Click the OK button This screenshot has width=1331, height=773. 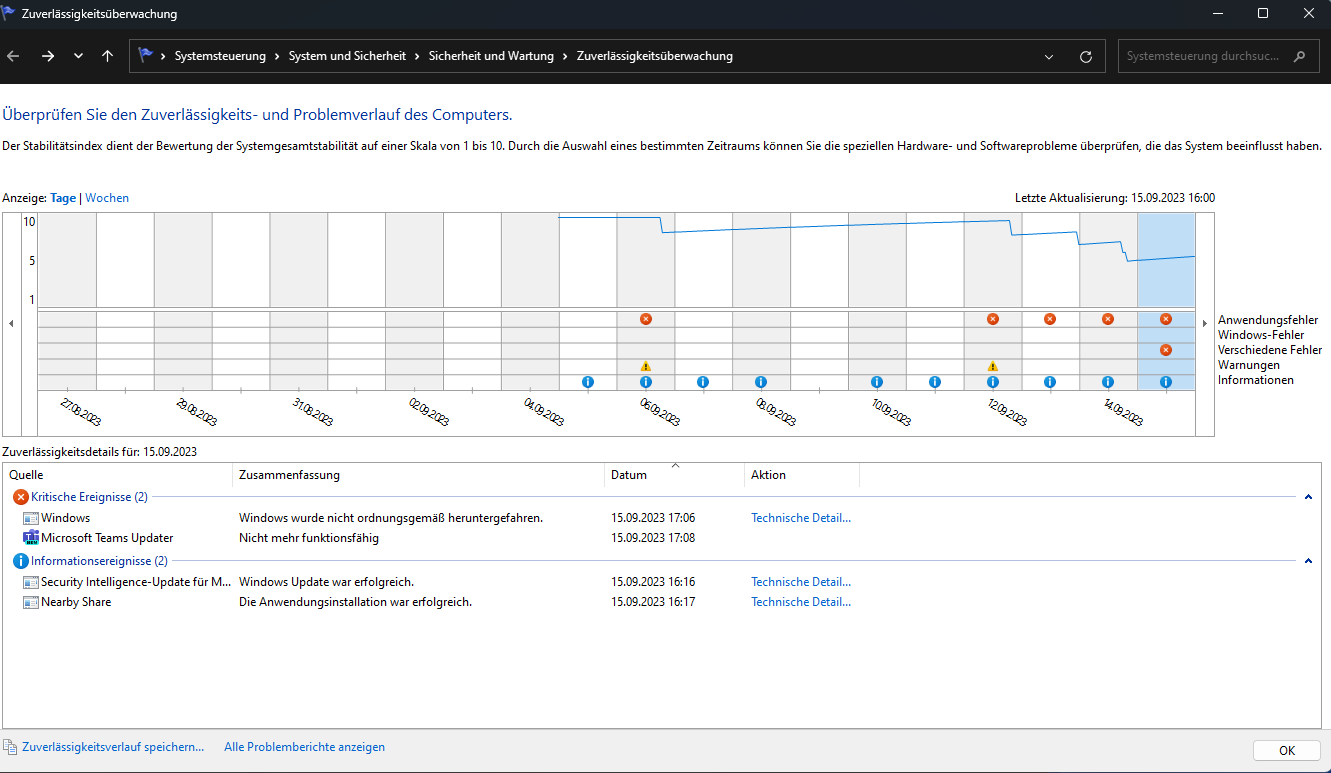(1286, 750)
